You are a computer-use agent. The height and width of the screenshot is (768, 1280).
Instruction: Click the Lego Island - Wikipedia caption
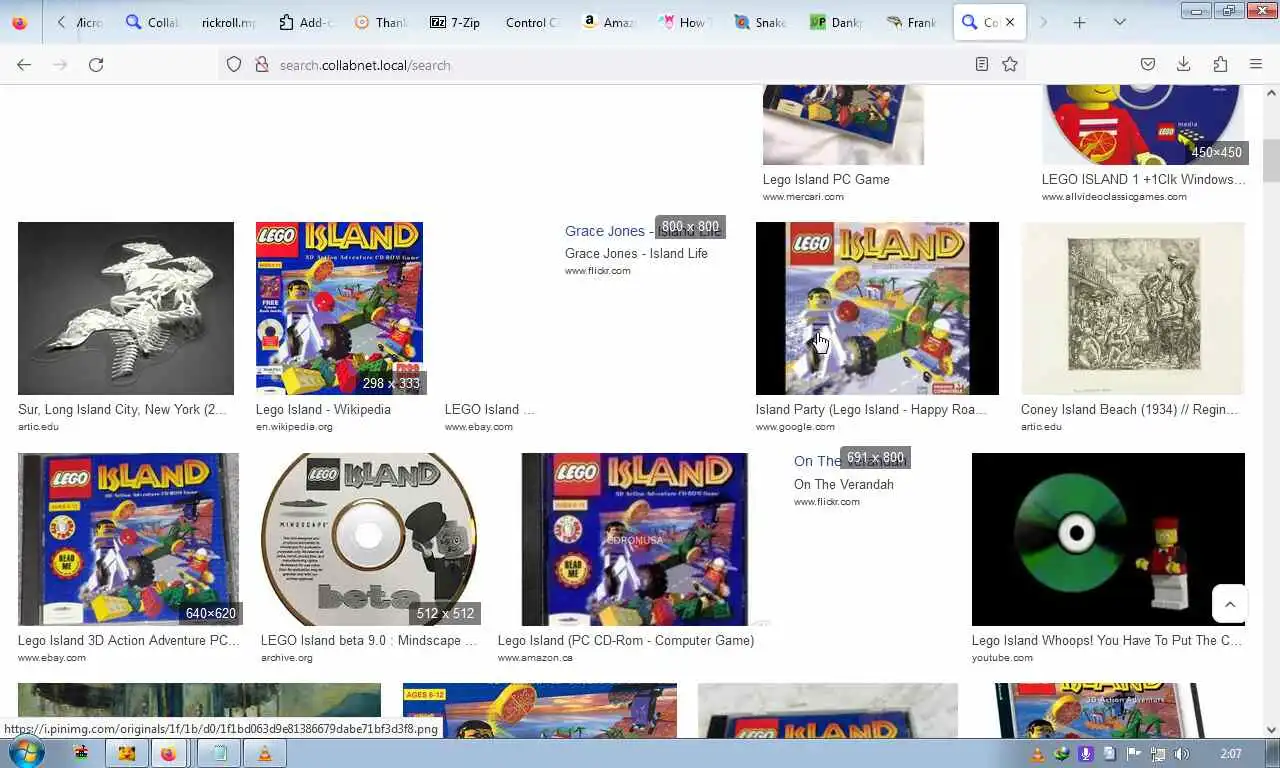323,409
